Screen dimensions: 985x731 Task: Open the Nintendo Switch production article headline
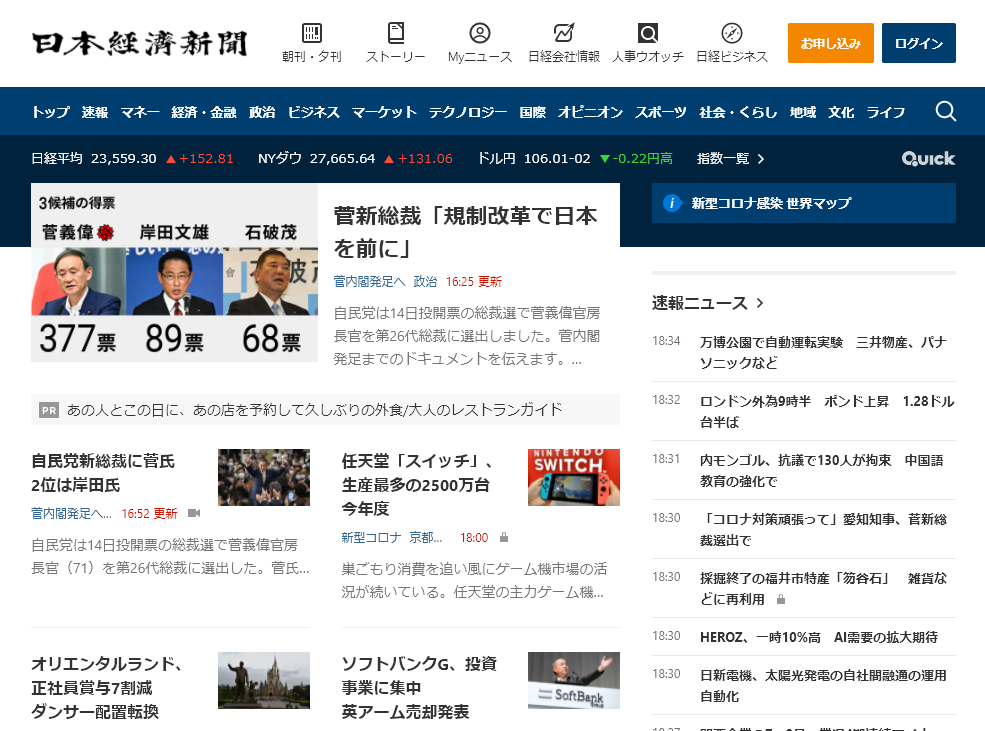click(416, 484)
